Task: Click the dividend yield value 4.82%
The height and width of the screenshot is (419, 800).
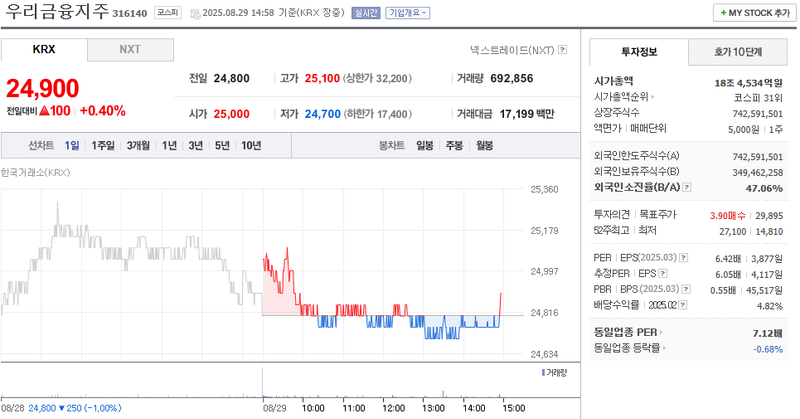Action: [770, 306]
